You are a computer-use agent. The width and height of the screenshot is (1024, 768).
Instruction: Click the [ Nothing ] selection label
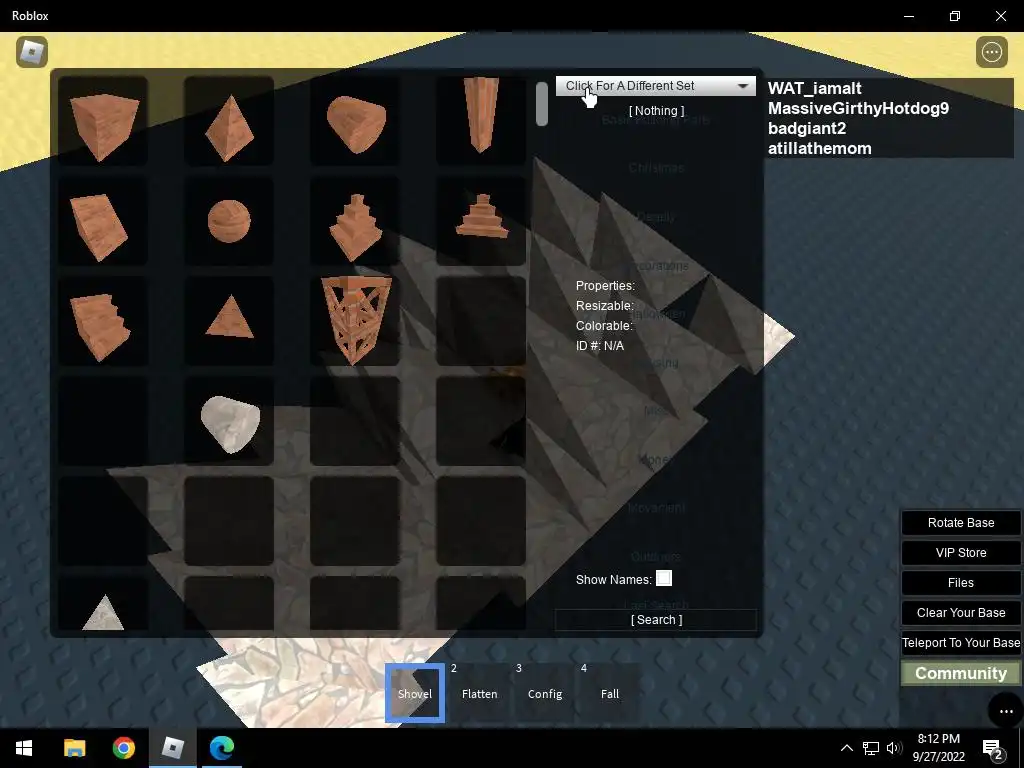tap(656, 111)
